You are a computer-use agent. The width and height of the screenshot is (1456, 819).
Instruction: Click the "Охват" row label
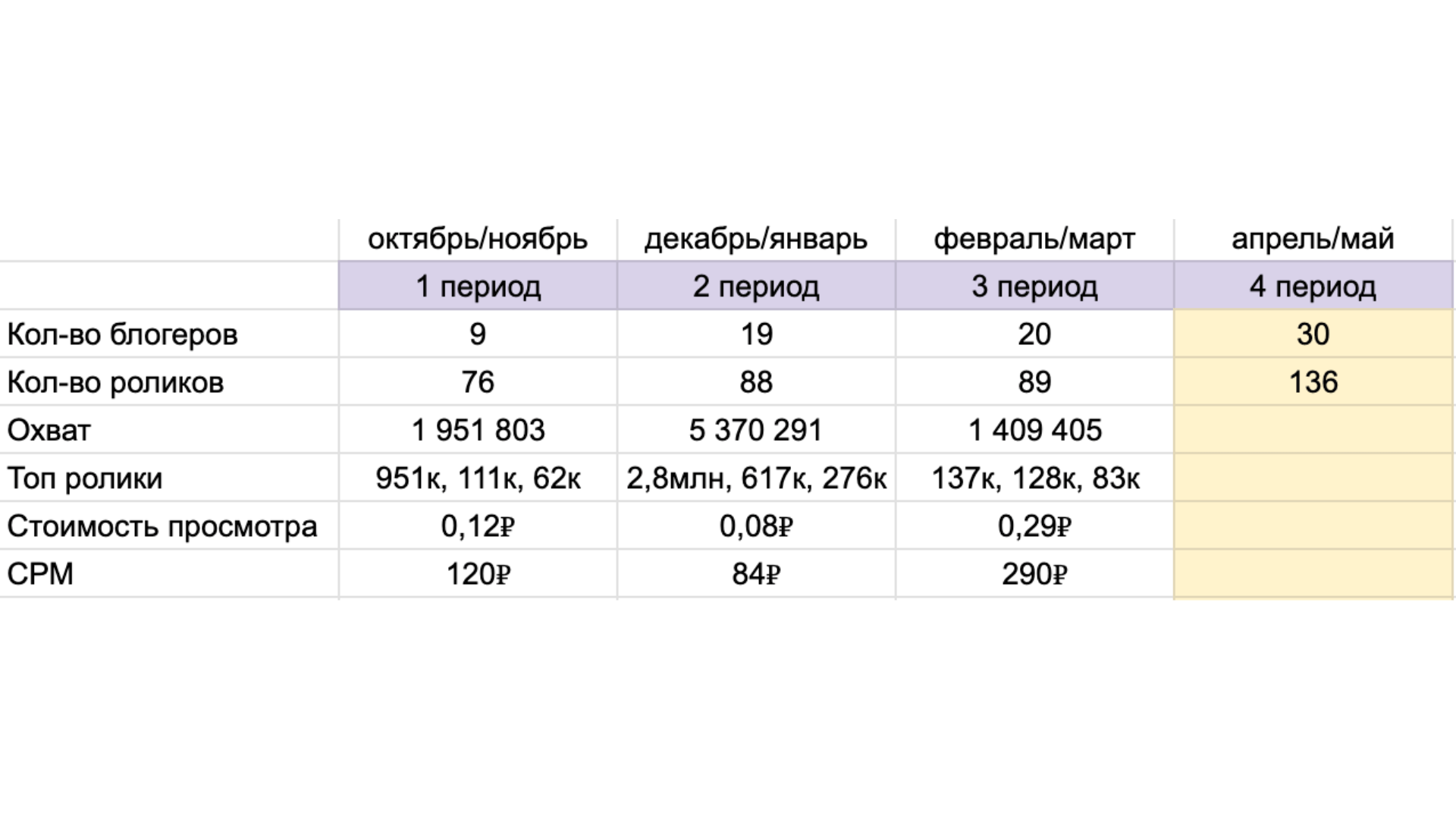(49, 431)
